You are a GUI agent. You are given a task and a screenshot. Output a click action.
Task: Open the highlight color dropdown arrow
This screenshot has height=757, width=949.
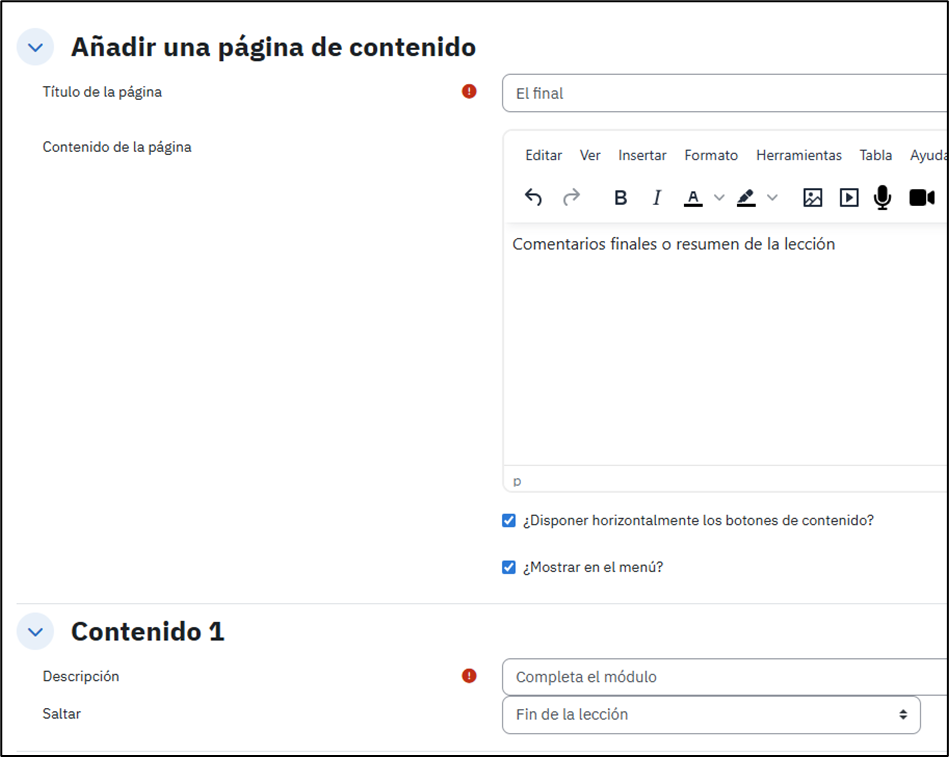[772, 198]
